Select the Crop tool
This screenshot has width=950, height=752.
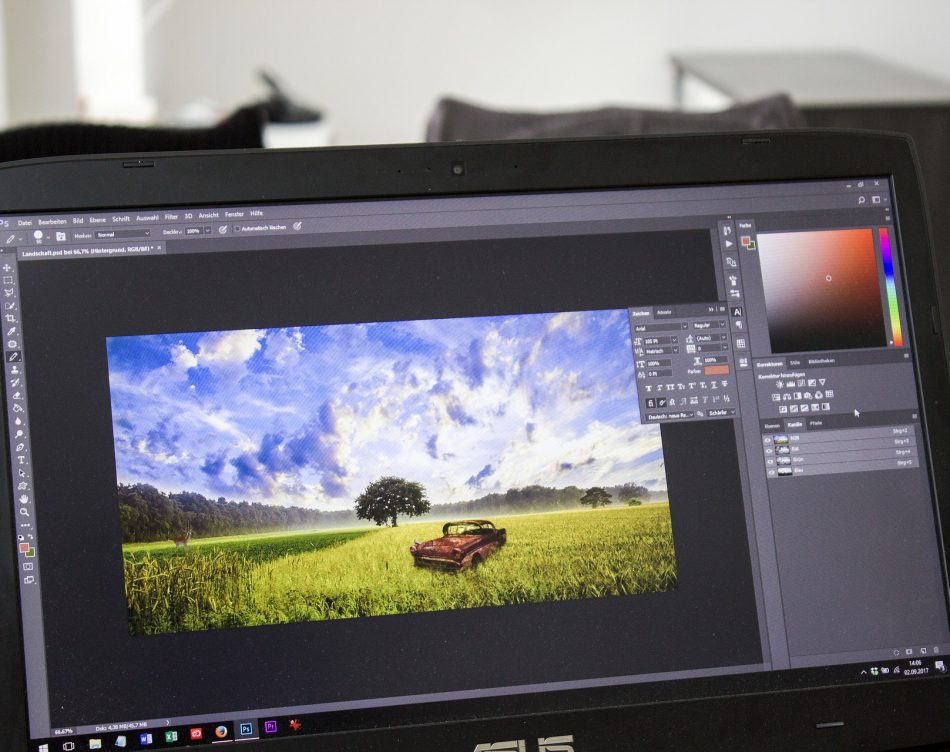[x=11, y=318]
